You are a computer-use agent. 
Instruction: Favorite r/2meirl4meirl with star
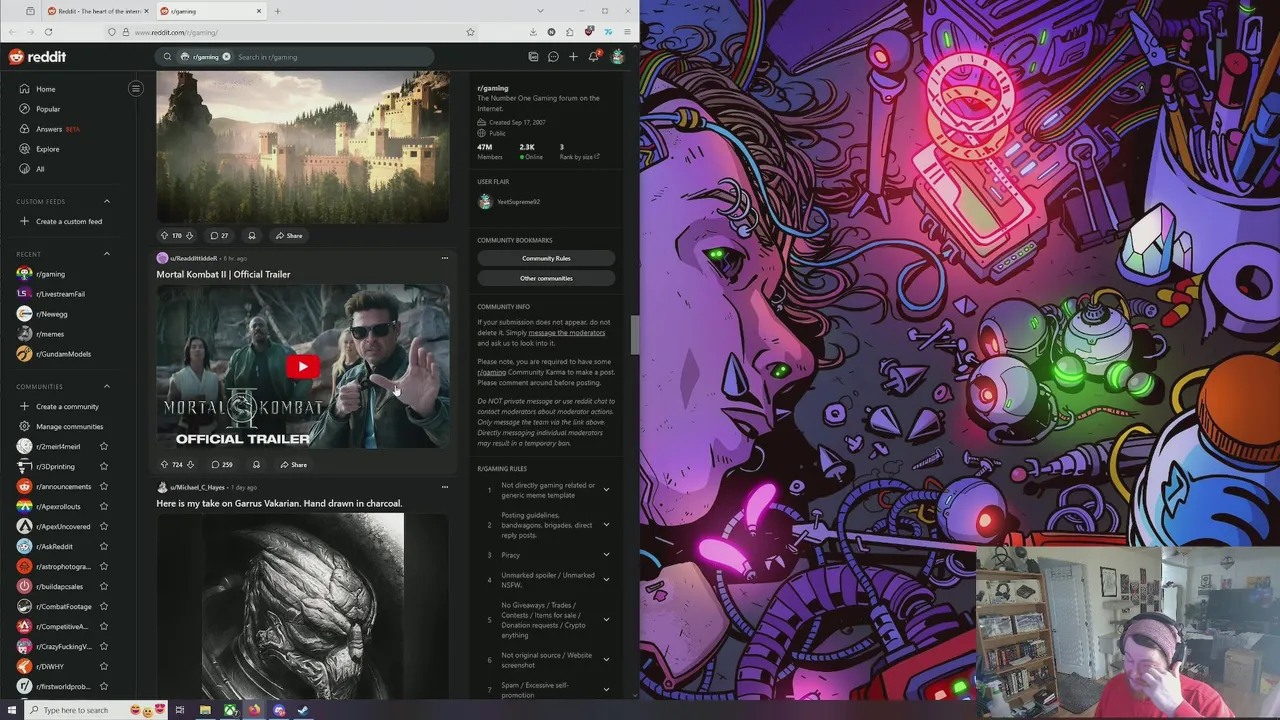(104, 447)
